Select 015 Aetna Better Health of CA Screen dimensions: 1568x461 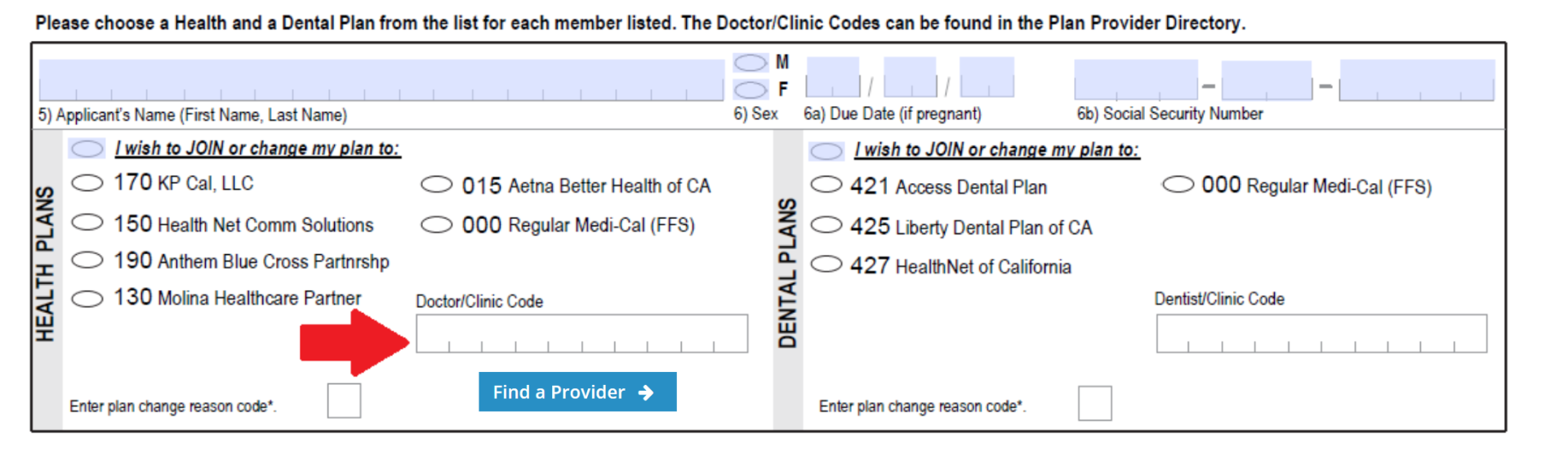tap(436, 185)
